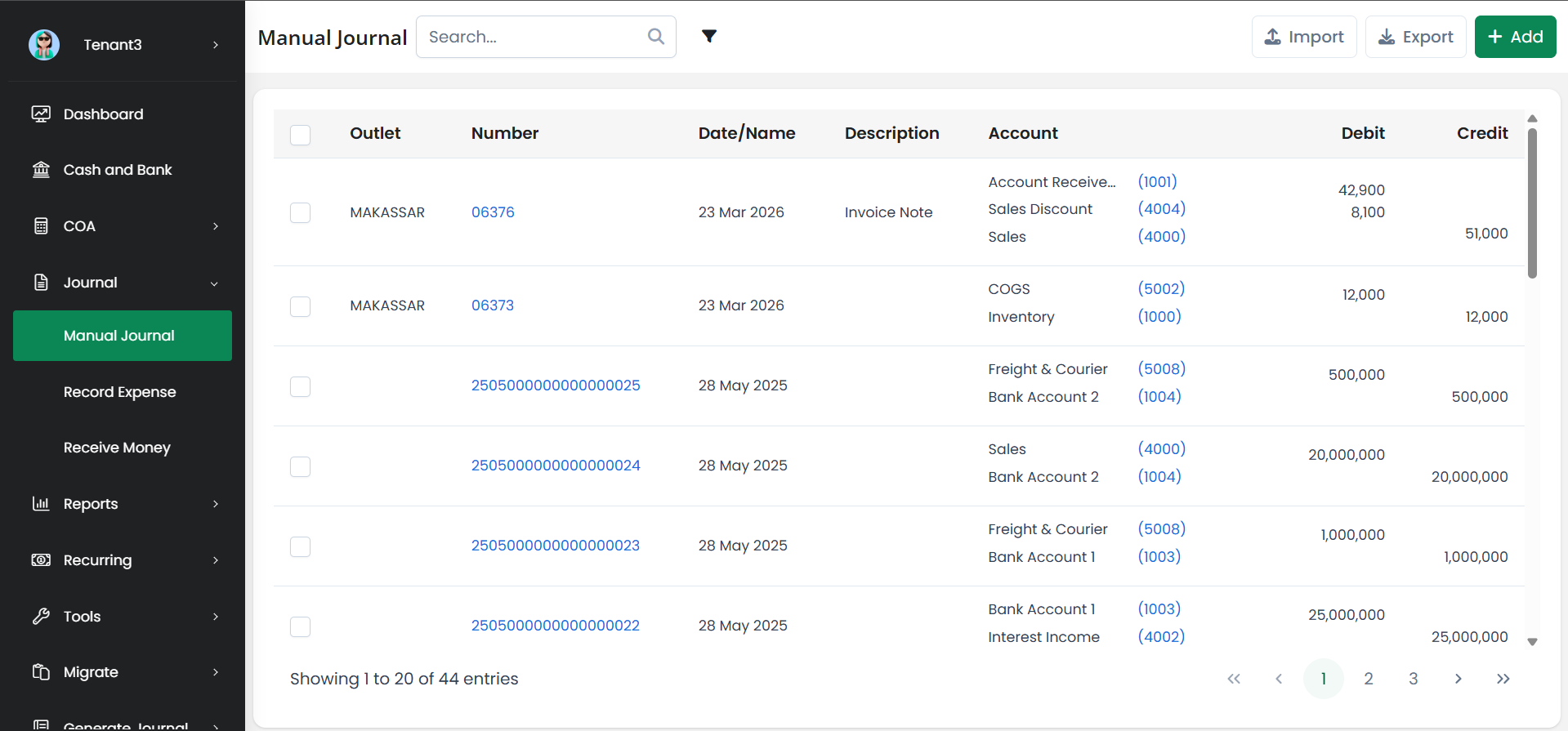Click the Number column header
Image resolution: width=1568 pixels, height=731 pixels.
505,133
